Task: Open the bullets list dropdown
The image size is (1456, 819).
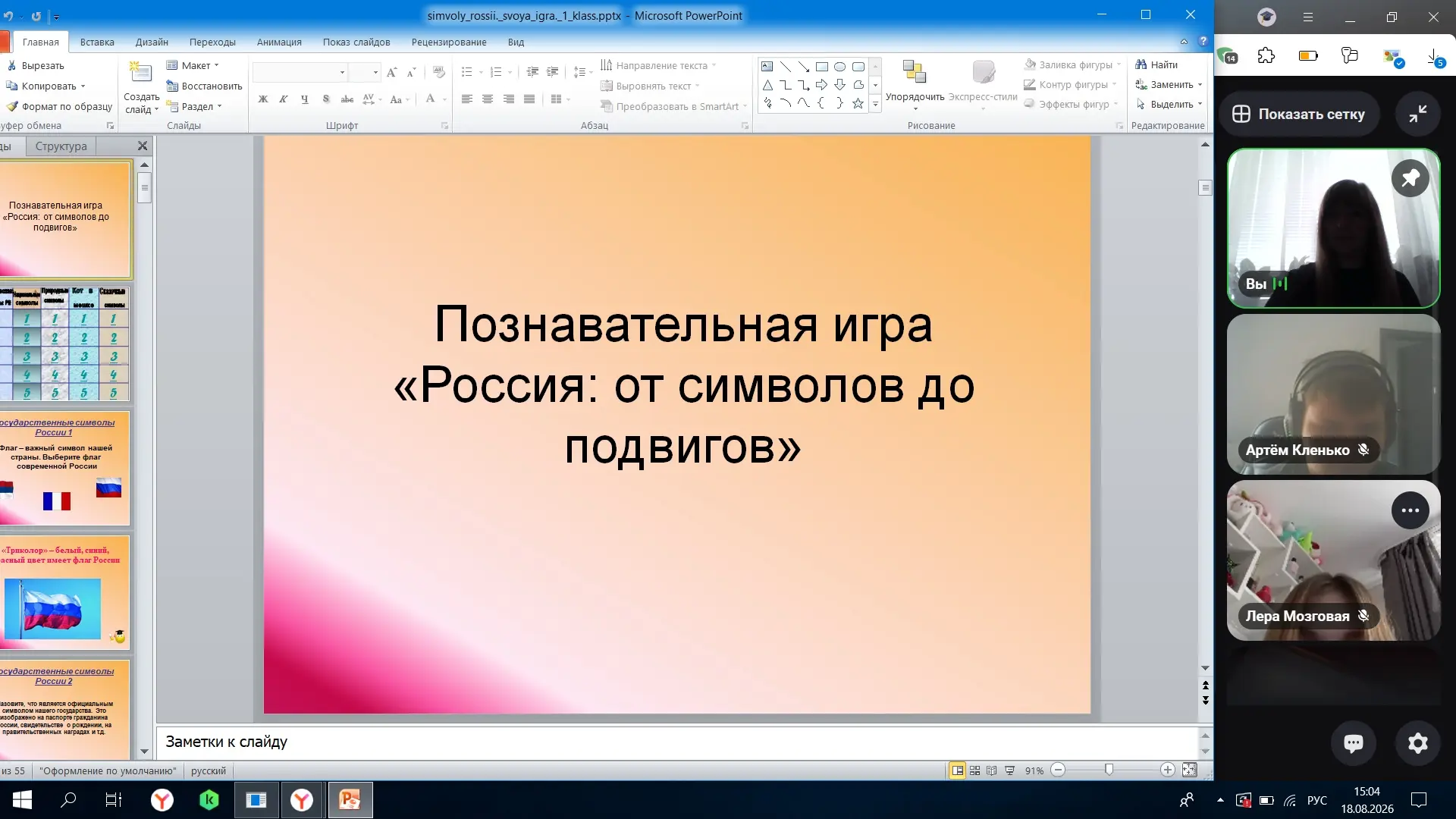Action: pyautogui.click(x=481, y=72)
